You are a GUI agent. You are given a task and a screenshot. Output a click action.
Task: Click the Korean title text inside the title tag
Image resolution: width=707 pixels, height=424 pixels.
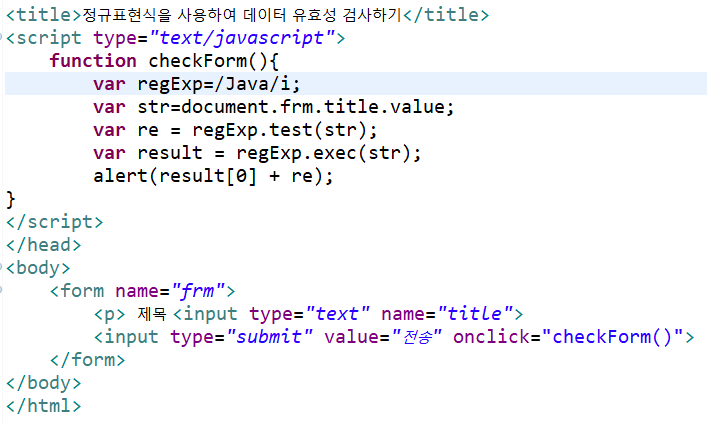[242, 15]
